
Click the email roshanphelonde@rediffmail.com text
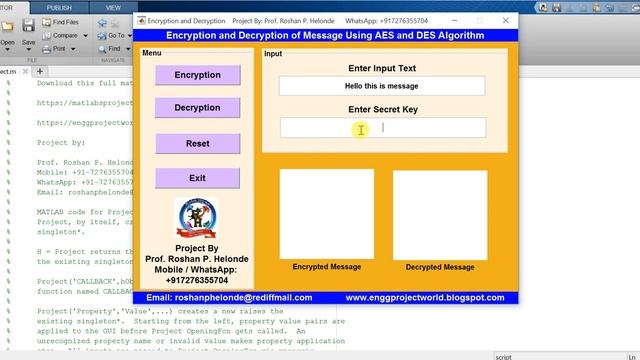(x=229, y=298)
